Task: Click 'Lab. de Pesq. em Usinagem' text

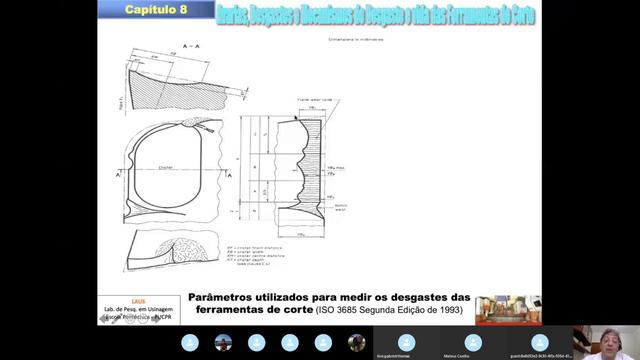Action: point(138,309)
